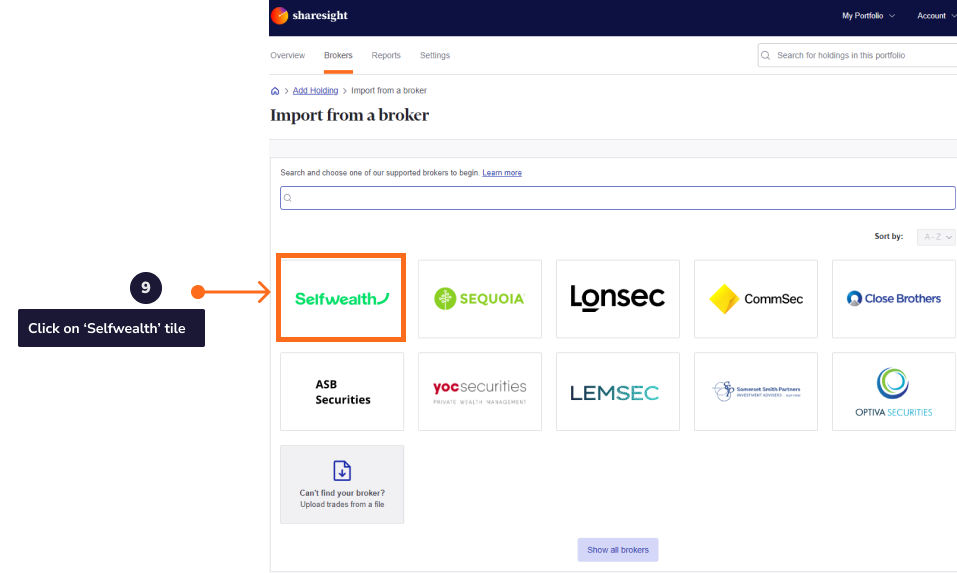
Task: Select the Somerset Smith Partners tile
Action: click(x=756, y=392)
